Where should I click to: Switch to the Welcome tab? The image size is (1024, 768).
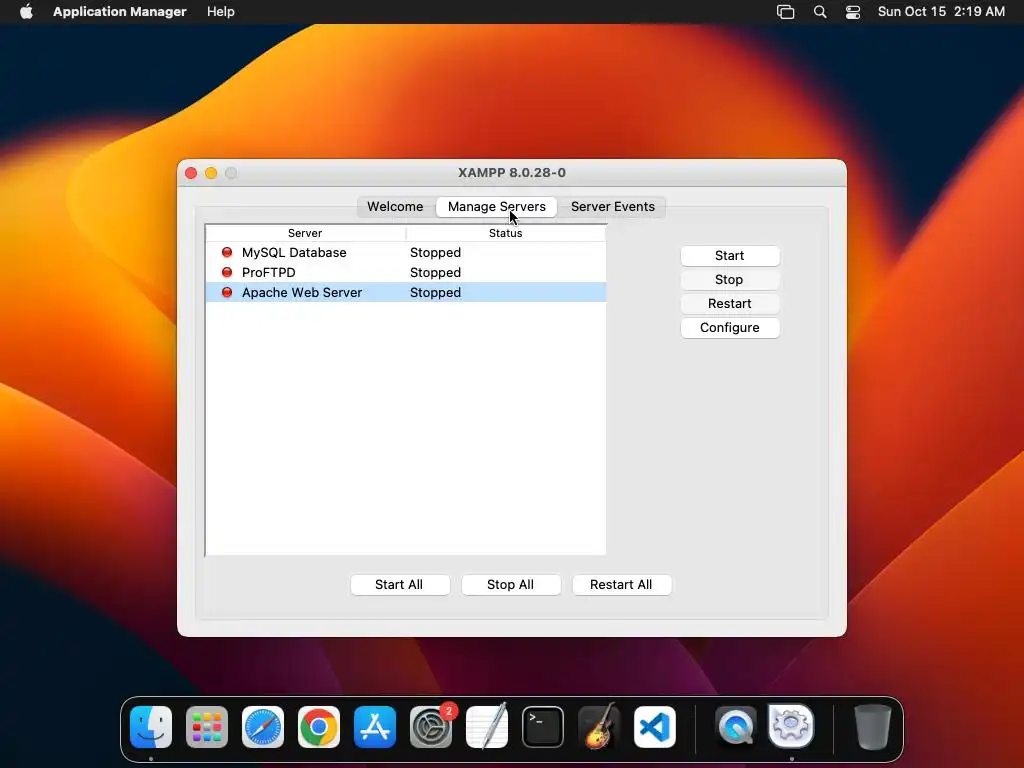coord(395,206)
